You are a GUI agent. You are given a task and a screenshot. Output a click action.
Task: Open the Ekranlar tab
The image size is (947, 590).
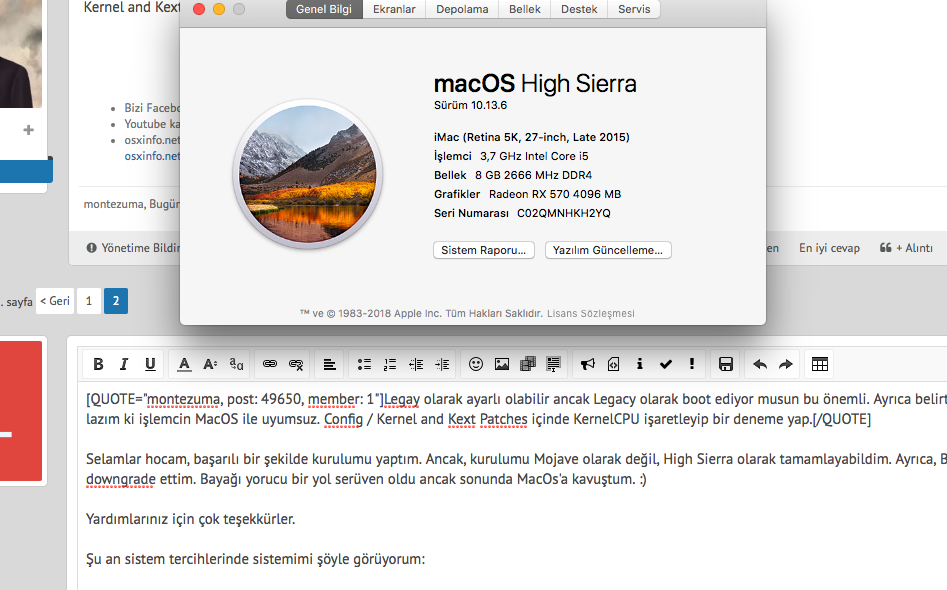tap(396, 9)
